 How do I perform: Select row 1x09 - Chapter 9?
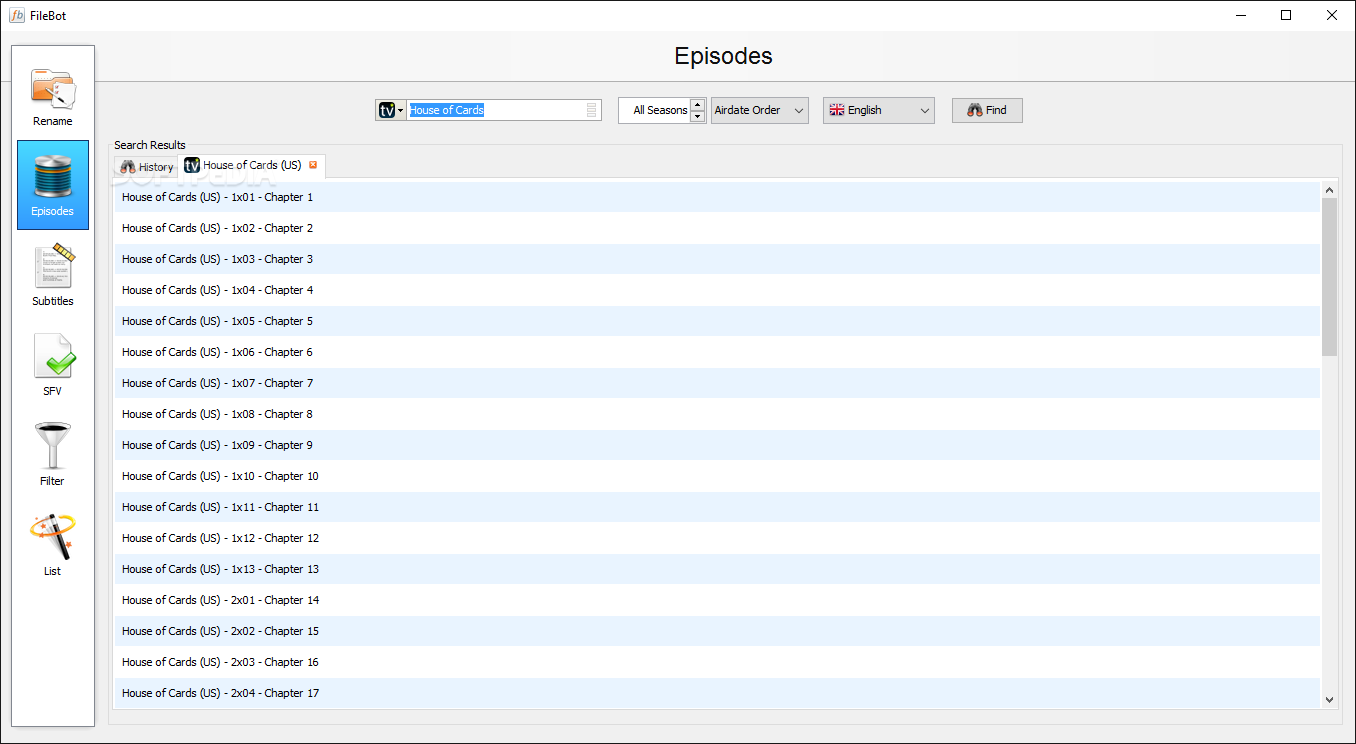(x=718, y=445)
